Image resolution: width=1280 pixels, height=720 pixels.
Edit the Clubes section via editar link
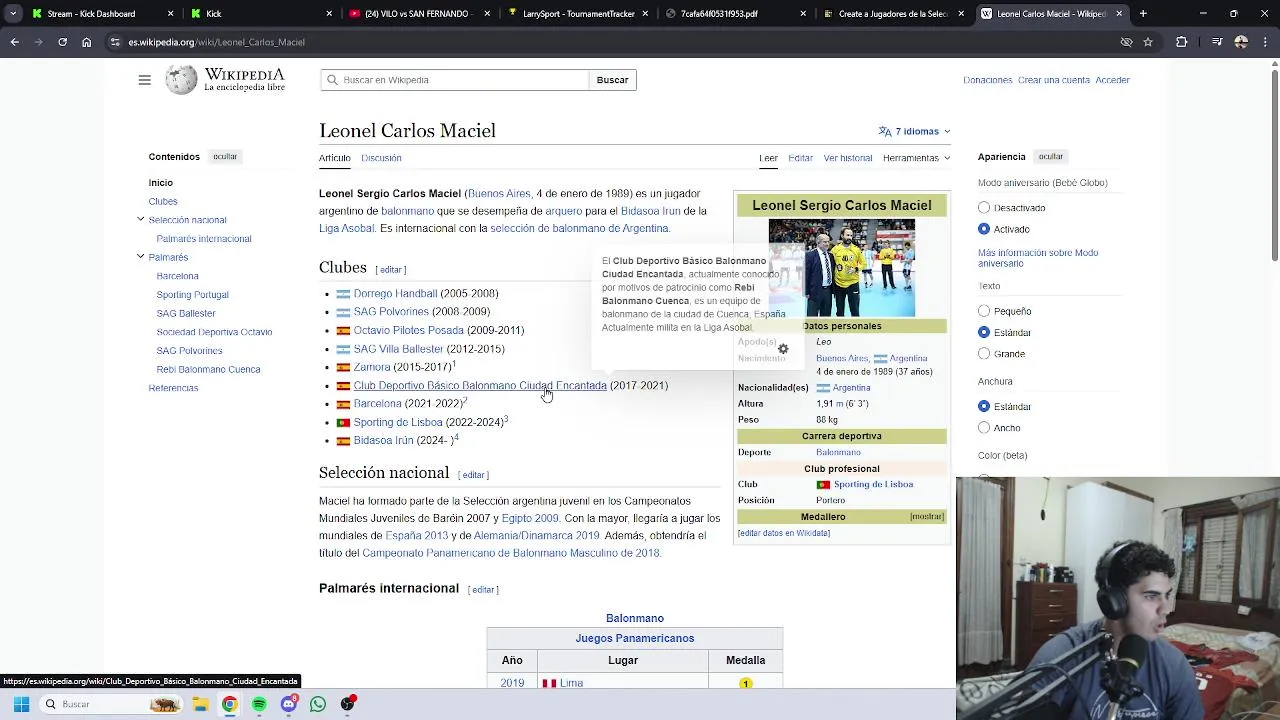tap(391, 270)
